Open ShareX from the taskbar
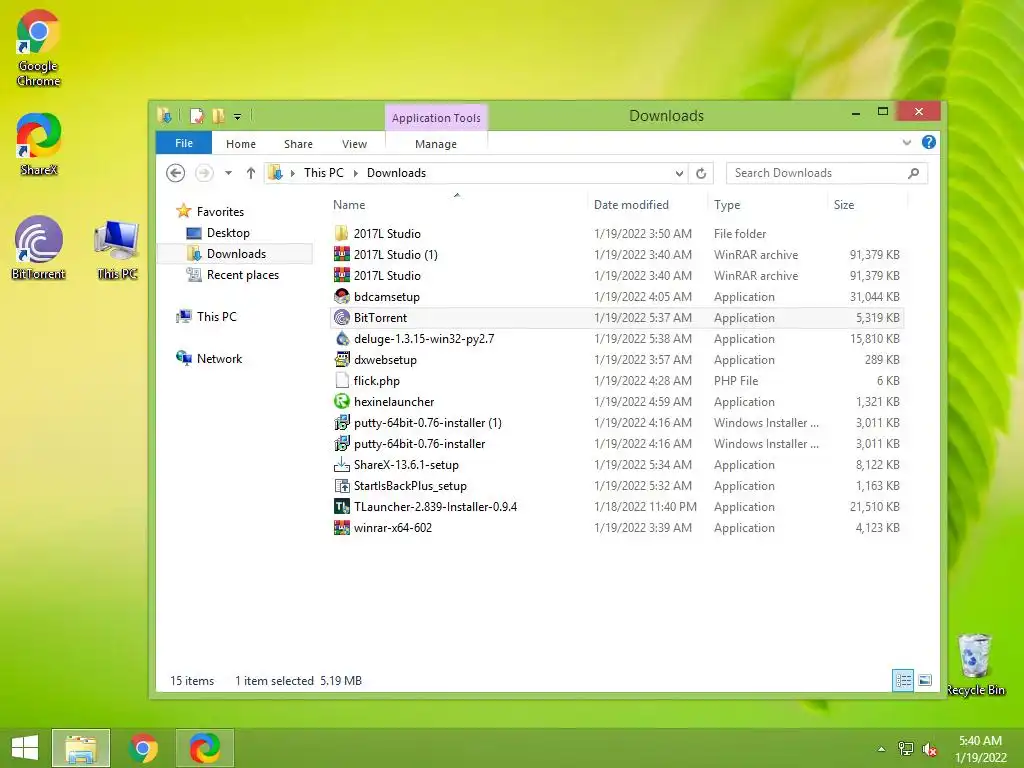 (x=204, y=748)
